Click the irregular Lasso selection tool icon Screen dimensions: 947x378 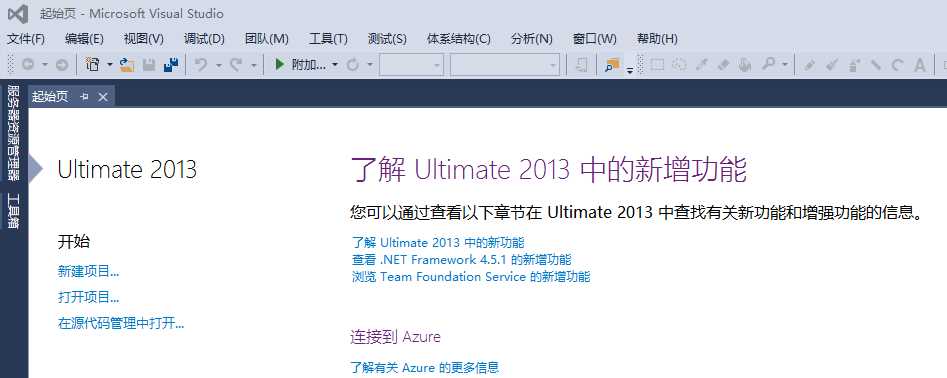[x=679, y=65]
